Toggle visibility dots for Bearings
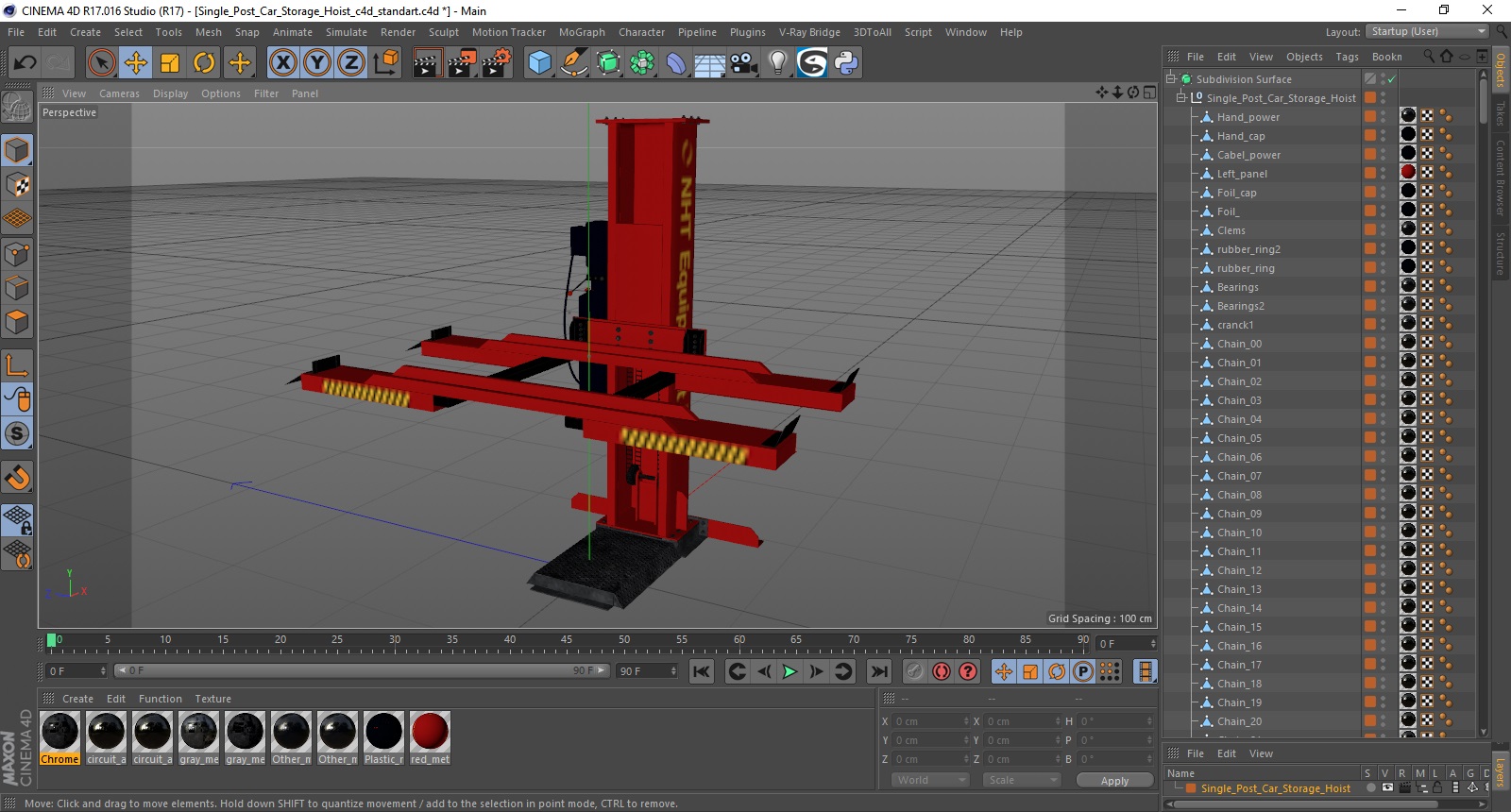The image size is (1511, 812). click(x=1384, y=287)
